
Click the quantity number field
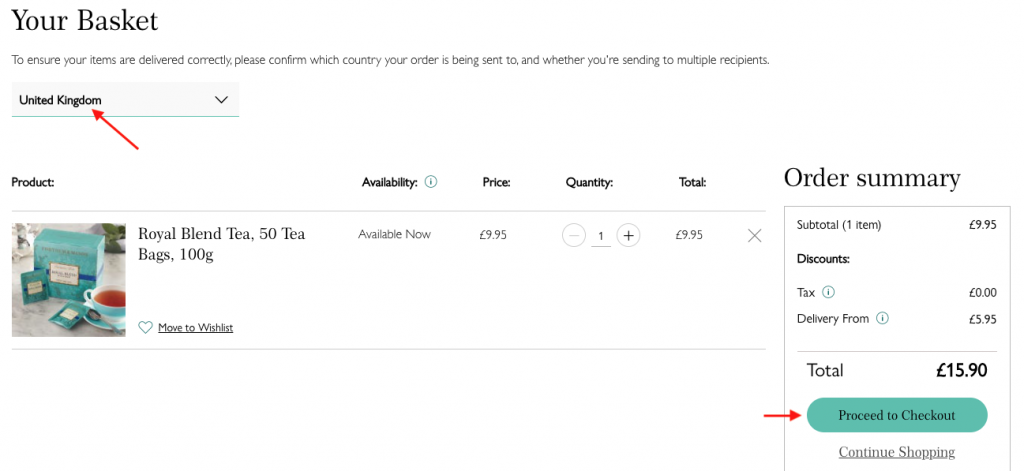point(601,236)
